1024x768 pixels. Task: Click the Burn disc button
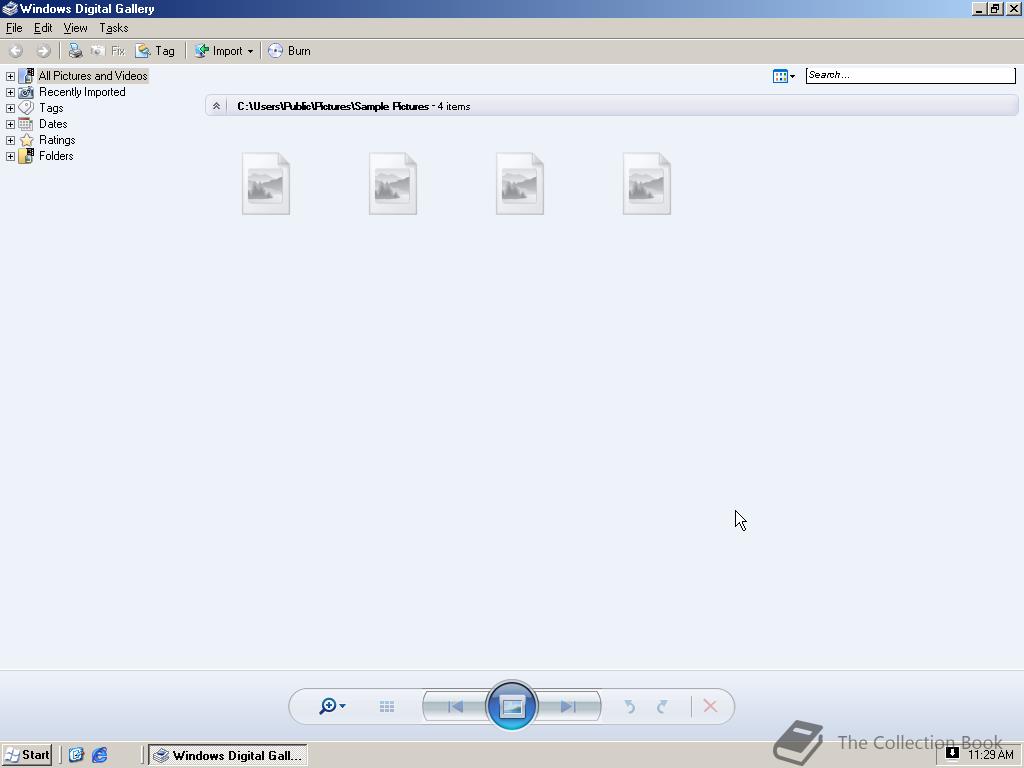(289, 51)
